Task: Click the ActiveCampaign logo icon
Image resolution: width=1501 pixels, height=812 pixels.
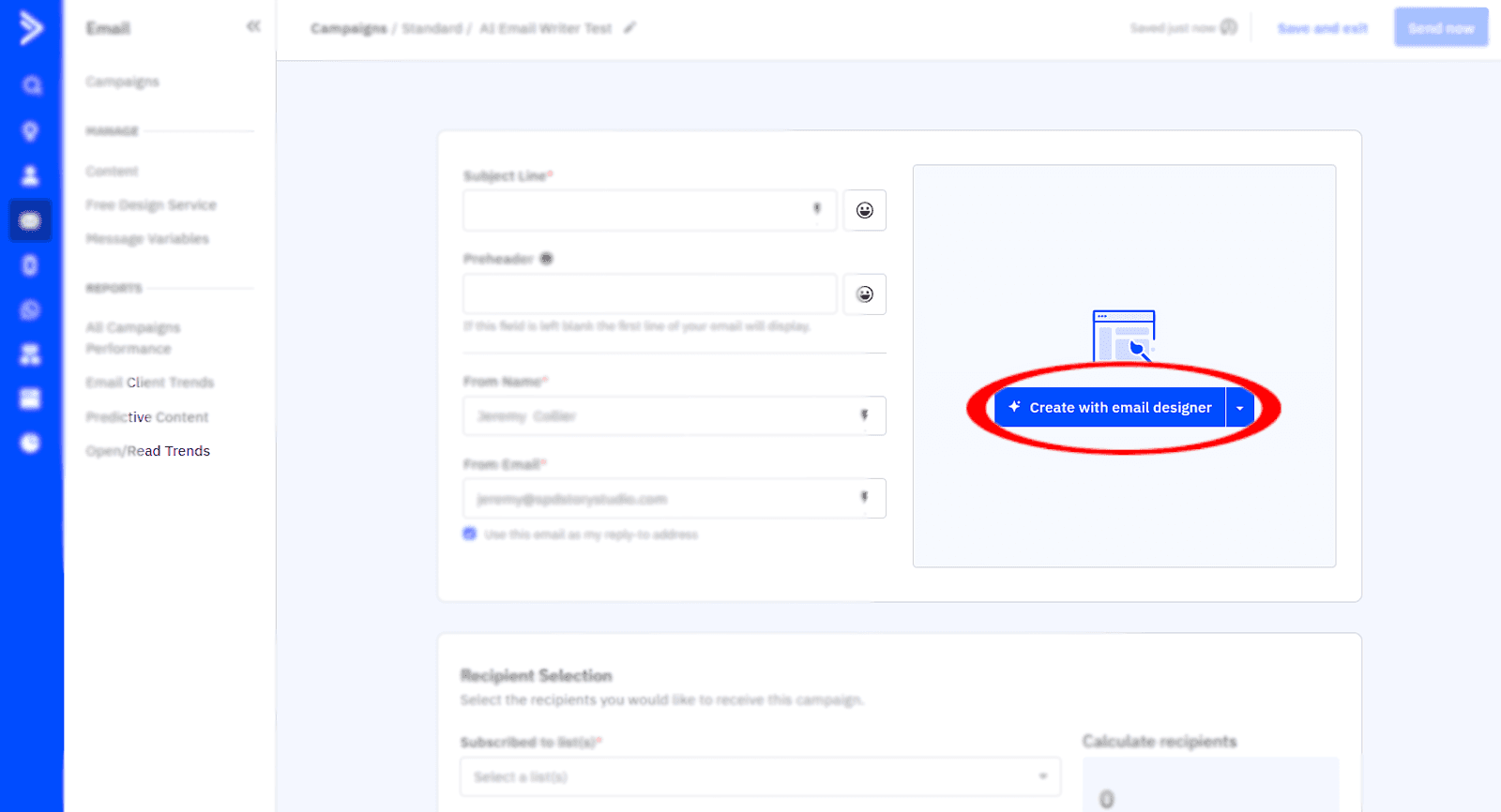Action: pos(31,28)
